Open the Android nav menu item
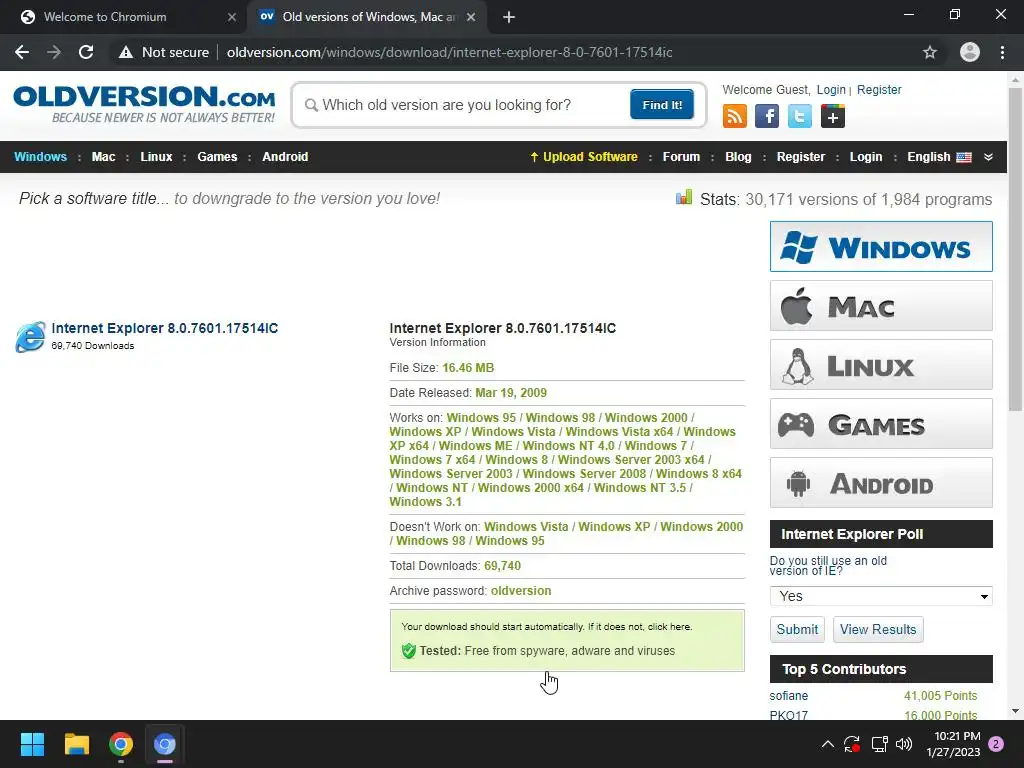This screenshot has height=768, width=1024. click(285, 157)
